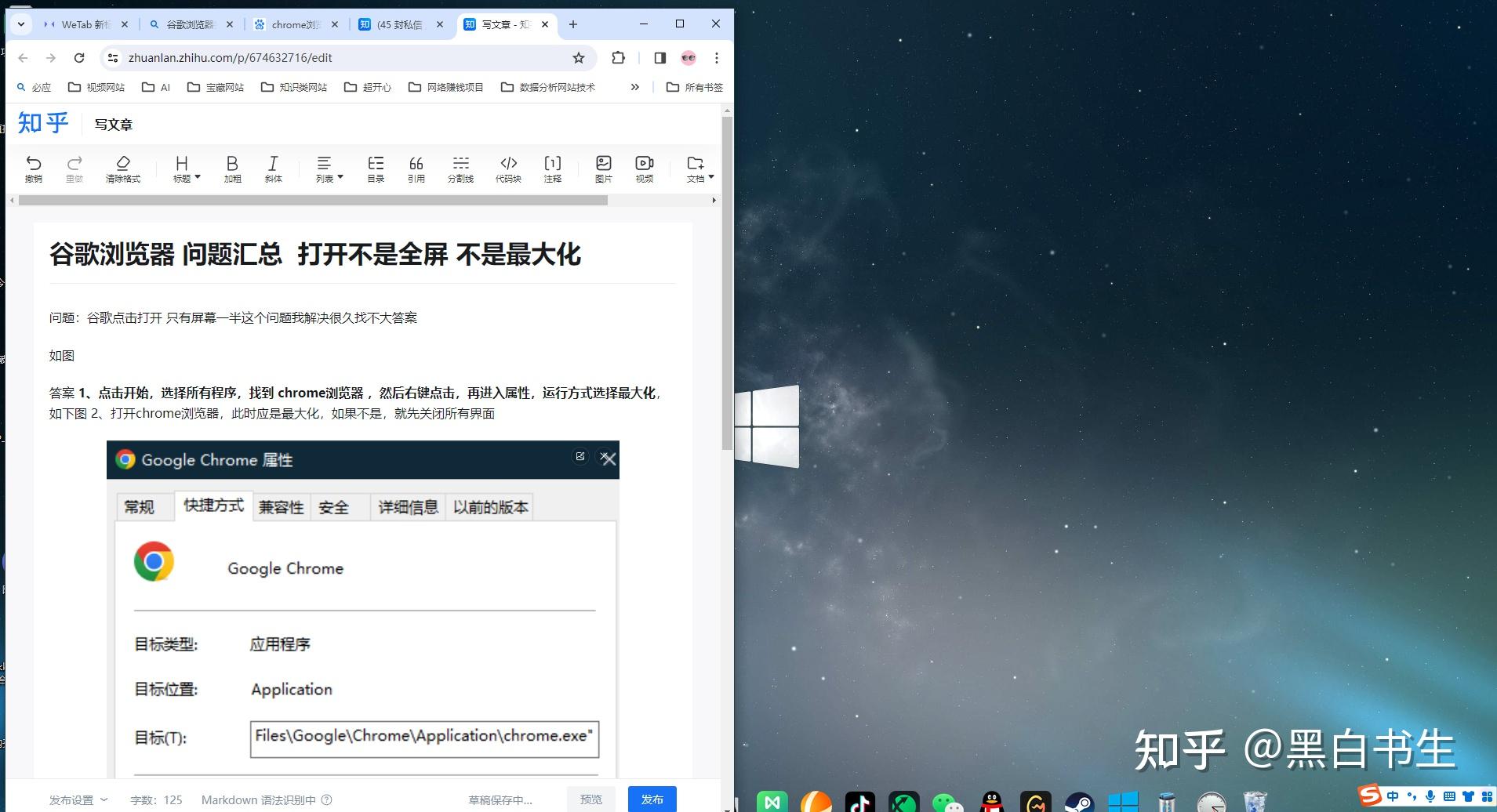Screen dimensions: 1497x812
Task: Toggle the Chrome side panel
Action: 660,58
